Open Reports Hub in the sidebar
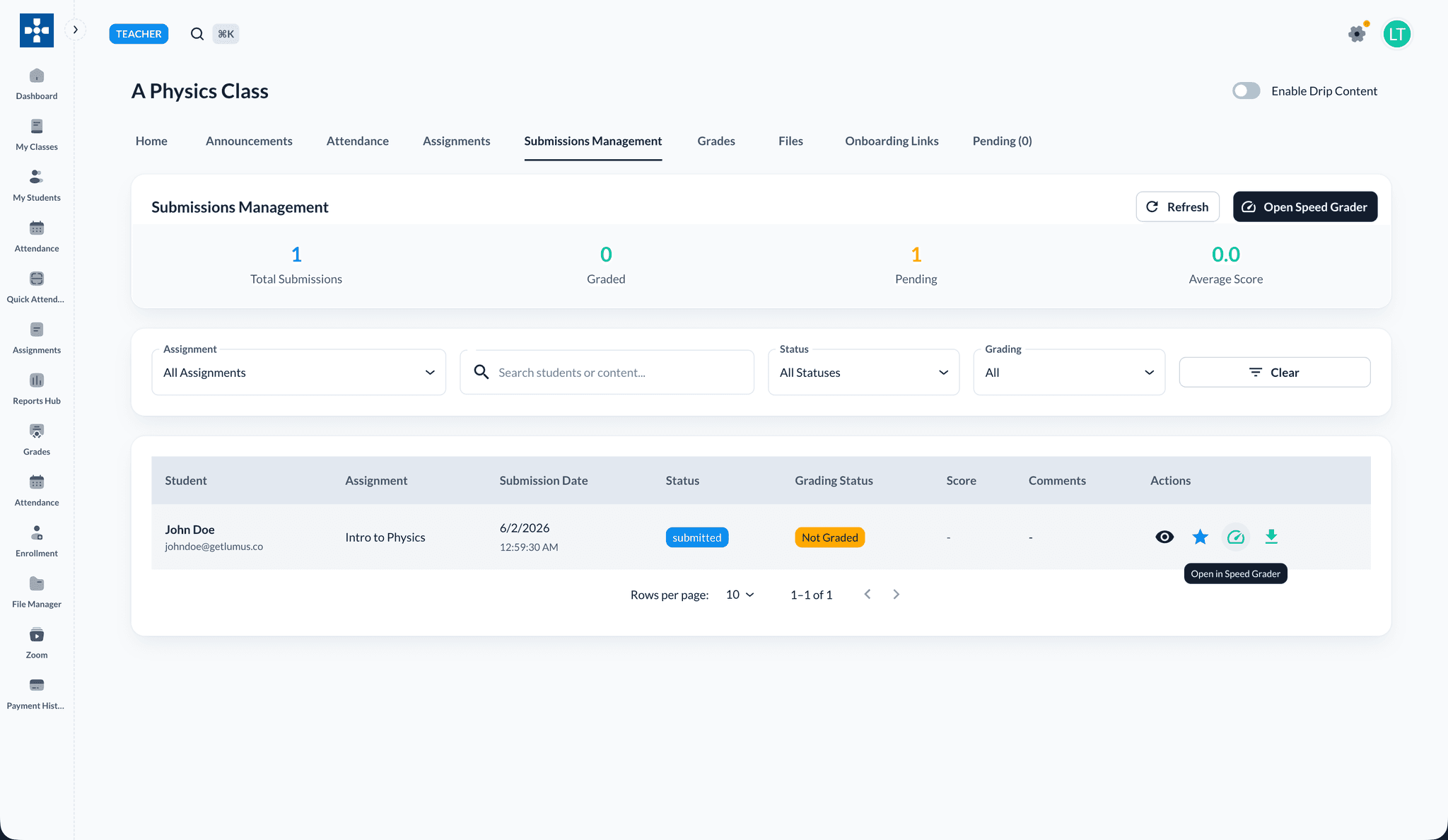The image size is (1448, 840). click(x=37, y=390)
